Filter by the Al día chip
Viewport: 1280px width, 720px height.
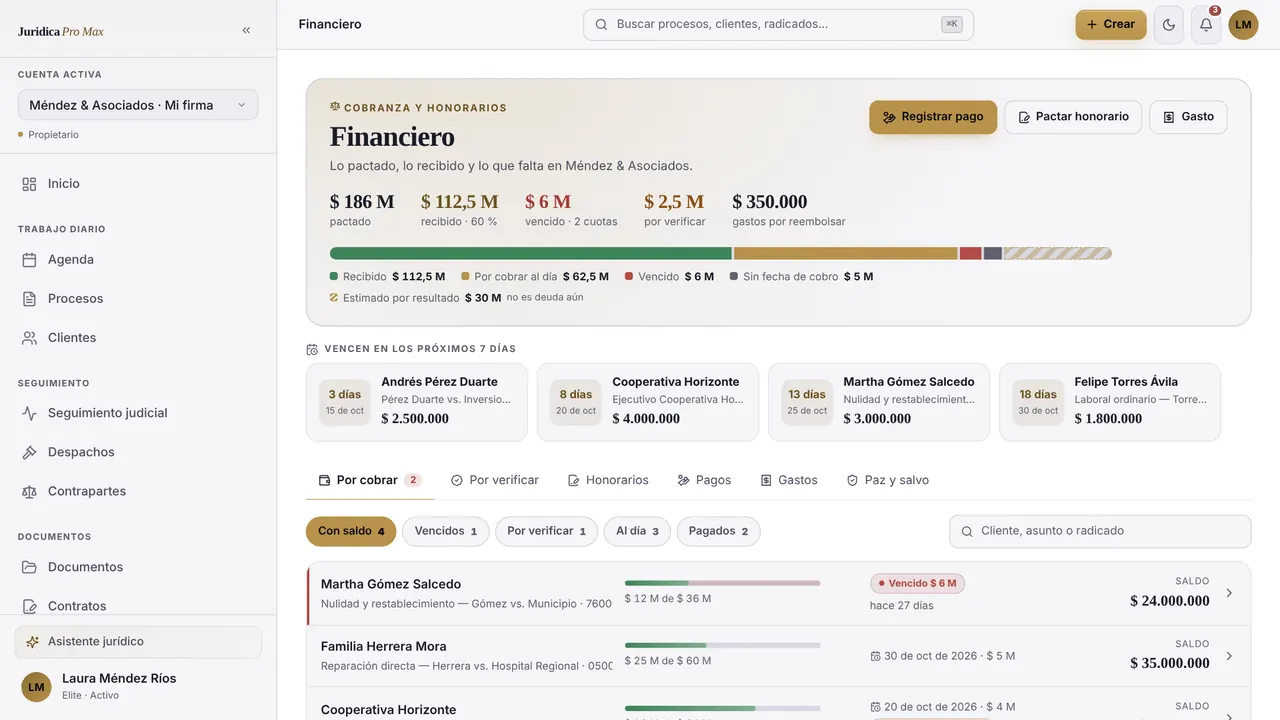637,531
